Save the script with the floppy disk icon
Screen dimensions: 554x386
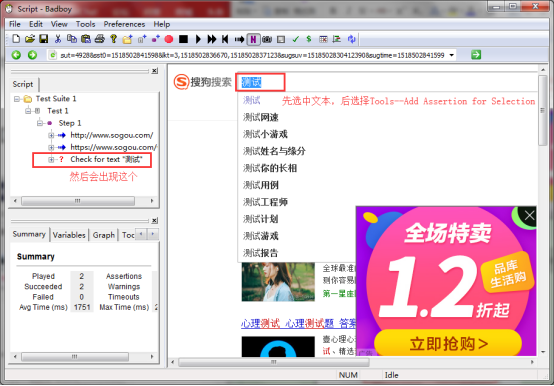(43, 39)
